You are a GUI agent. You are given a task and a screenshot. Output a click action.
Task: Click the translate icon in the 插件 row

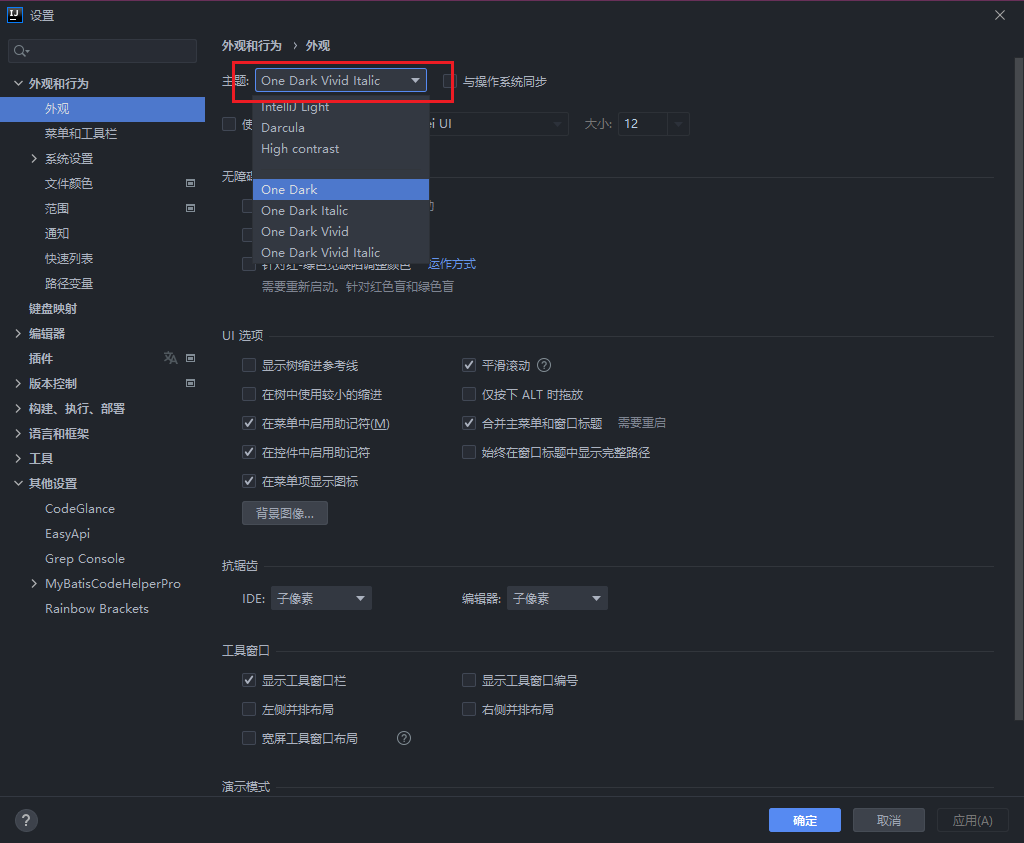(x=170, y=358)
